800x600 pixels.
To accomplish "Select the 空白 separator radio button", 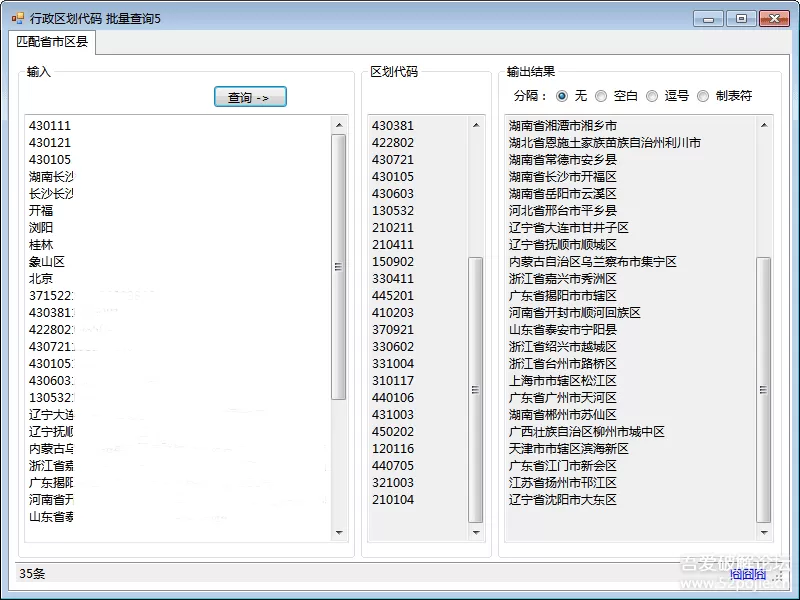I will tap(601, 96).
